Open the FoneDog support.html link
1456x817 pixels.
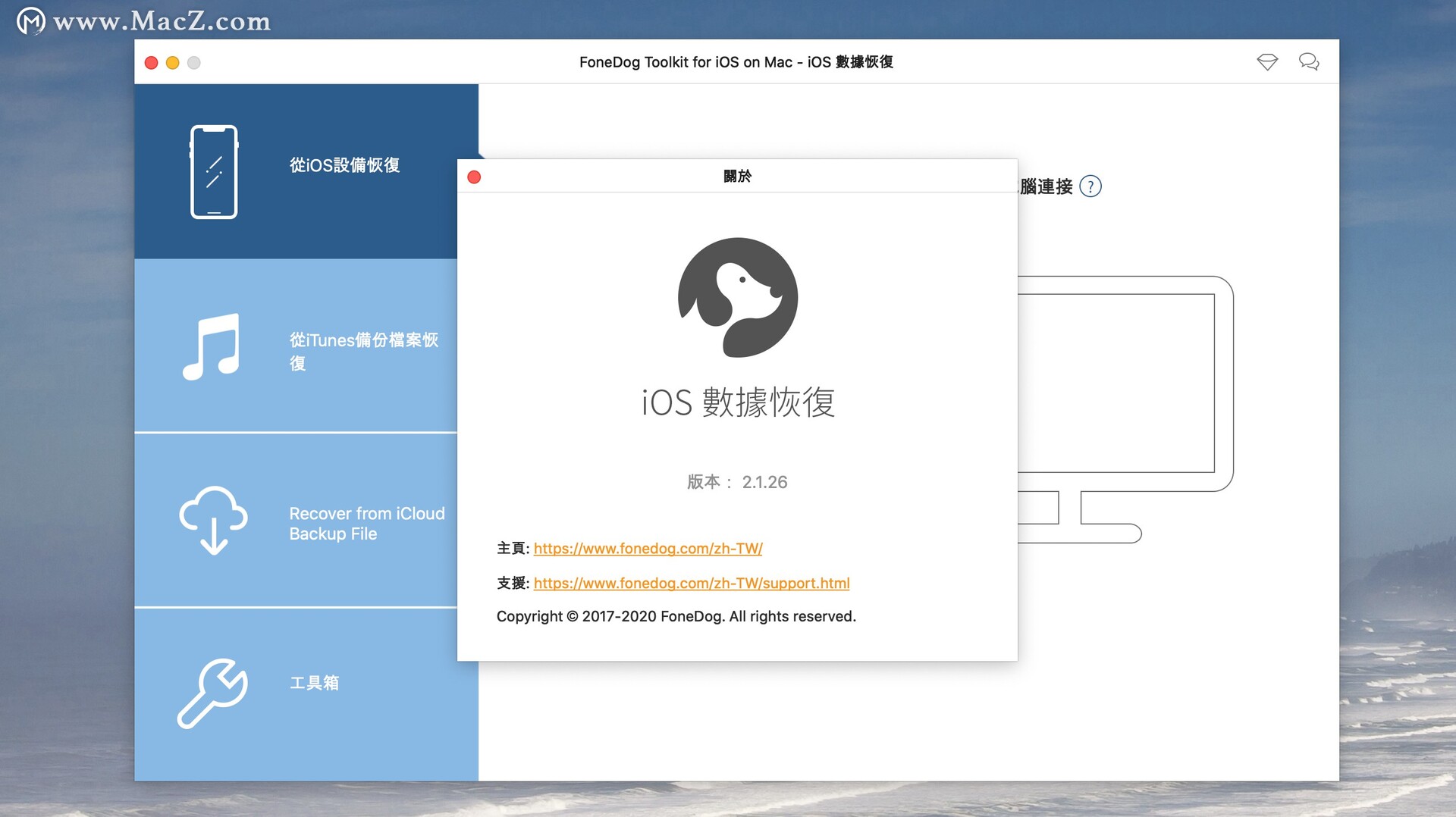point(692,583)
